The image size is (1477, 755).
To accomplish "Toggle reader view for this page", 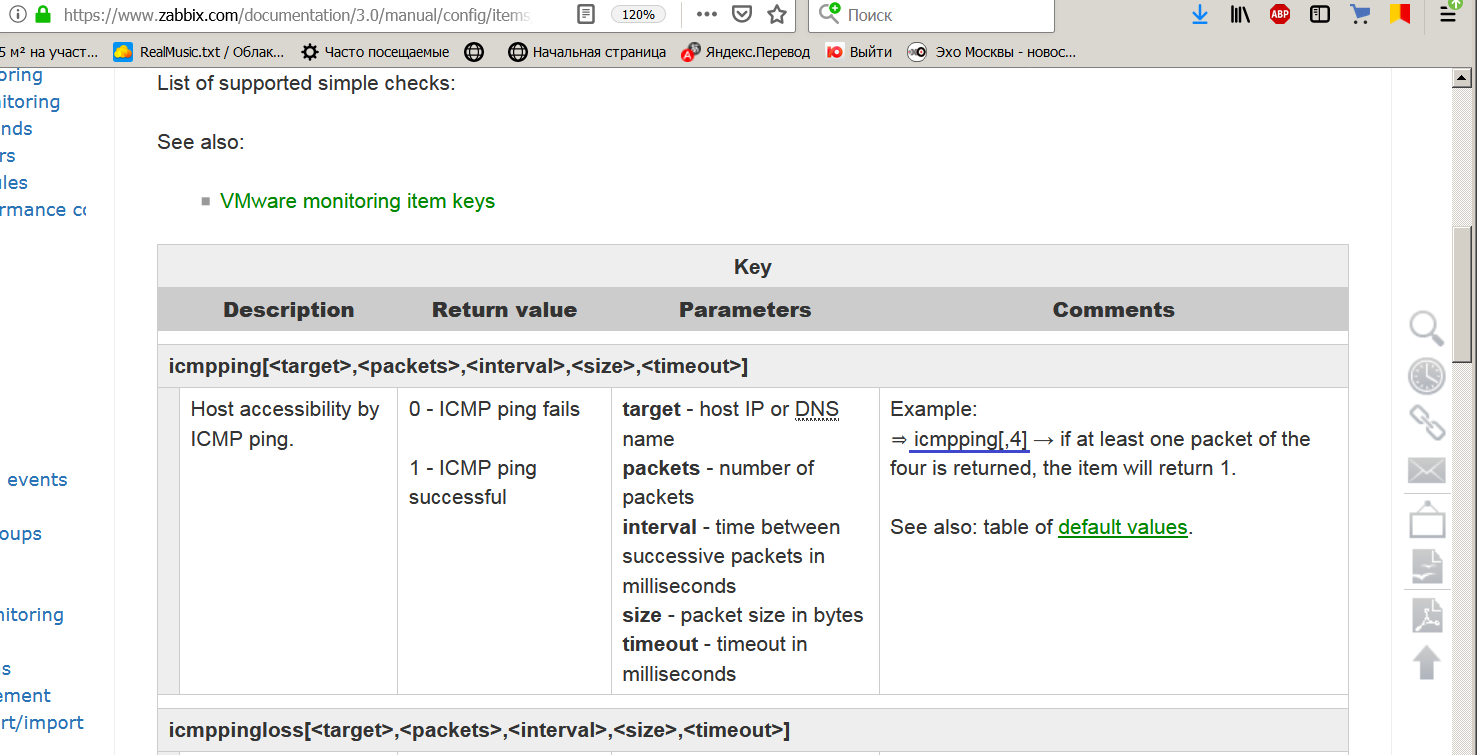I will point(587,15).
